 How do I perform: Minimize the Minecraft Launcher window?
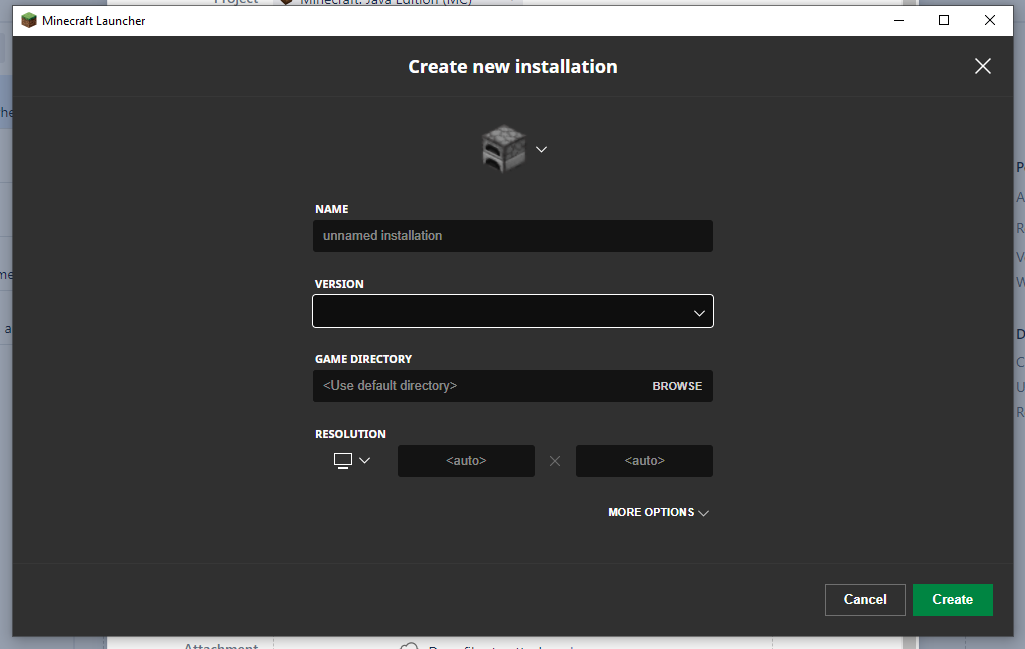[899, 20]
